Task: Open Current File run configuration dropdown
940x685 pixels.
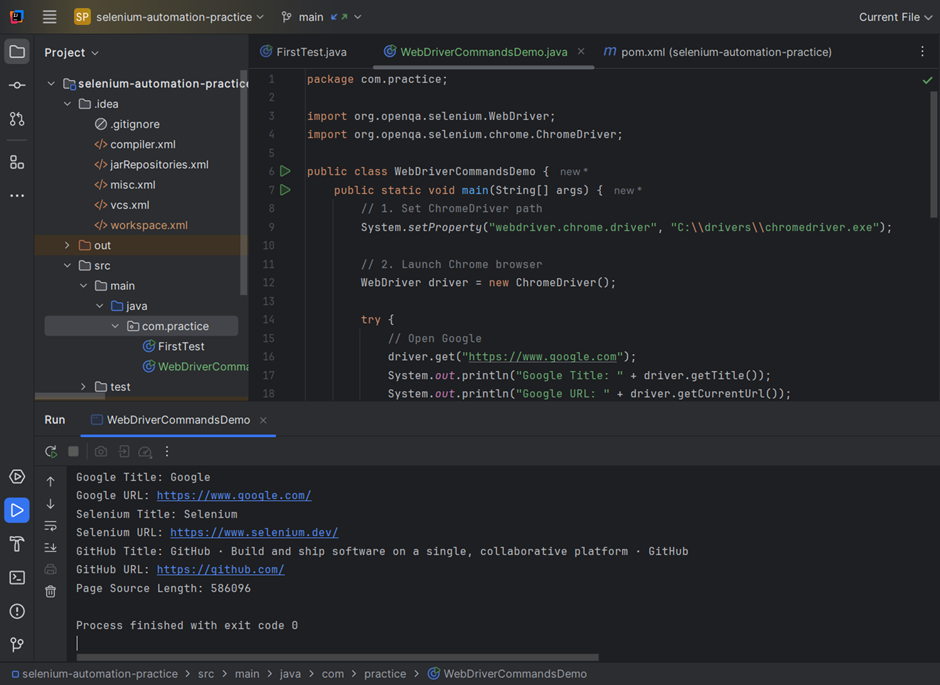Action: [x=895, y=17]
